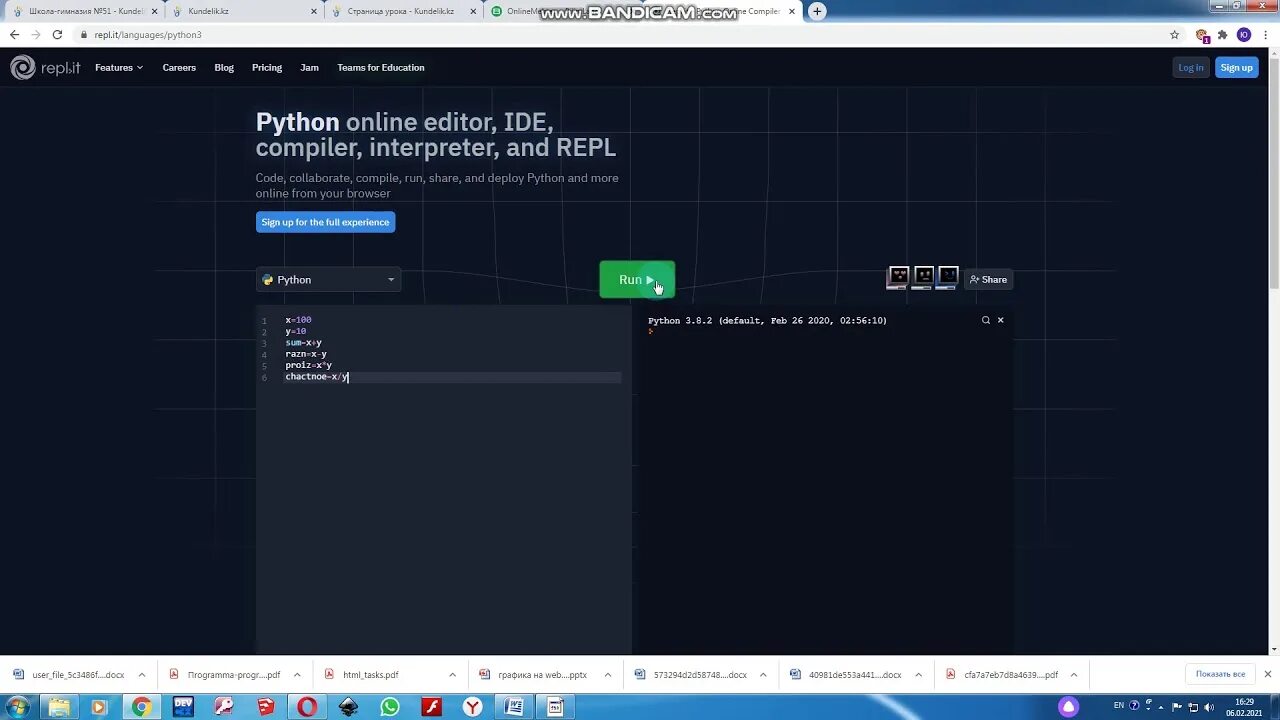Expand options for 573294d2d58748 docx download
1280x720 pixels.
tap(763, 675)
